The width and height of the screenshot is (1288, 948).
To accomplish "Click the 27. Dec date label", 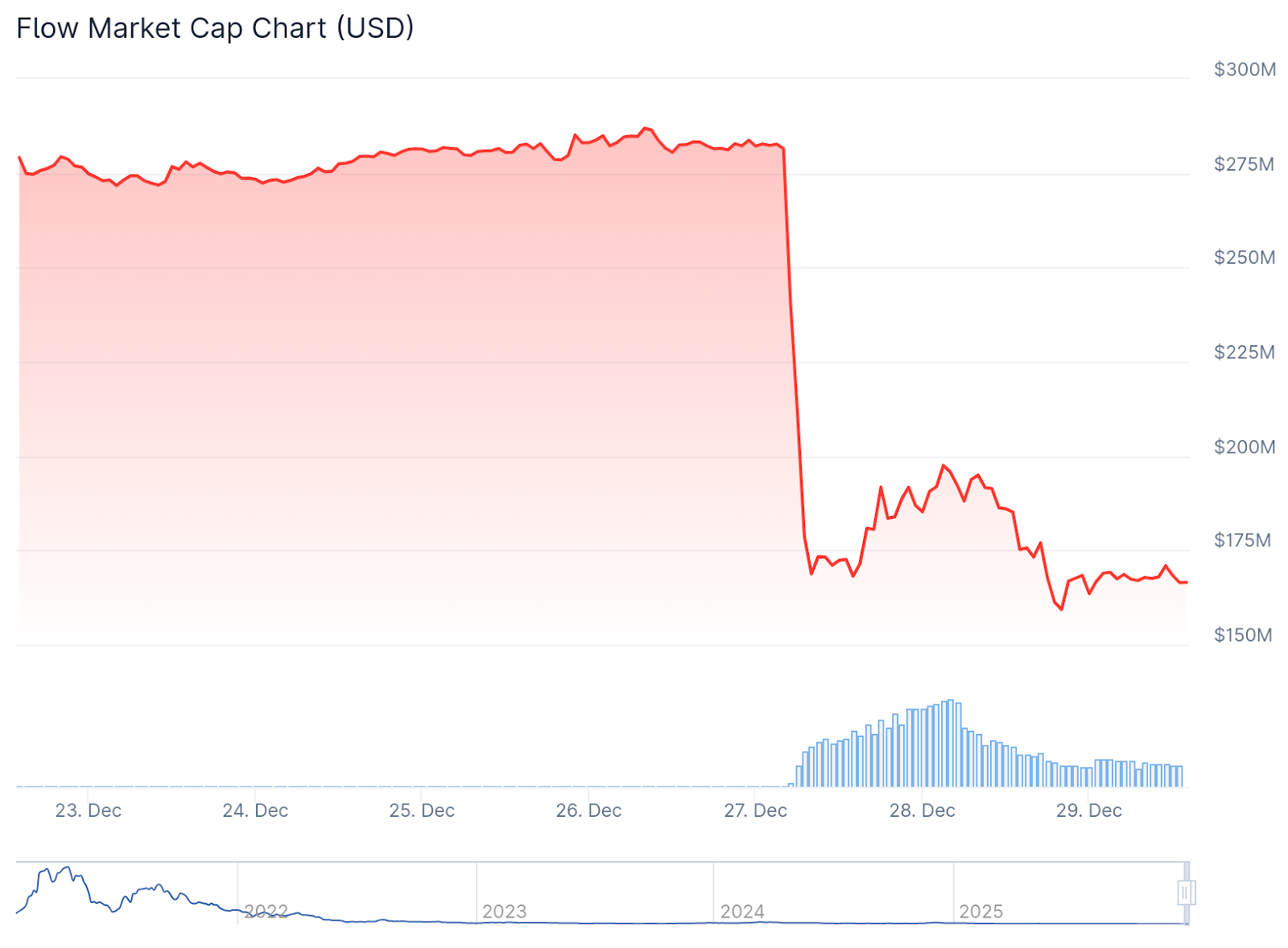I will click(x=755, y=811).
